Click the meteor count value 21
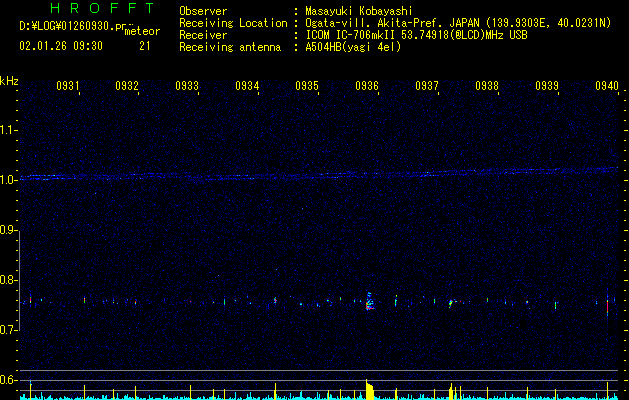Viewport: 629px width, 400px height. tap(145, 46)
